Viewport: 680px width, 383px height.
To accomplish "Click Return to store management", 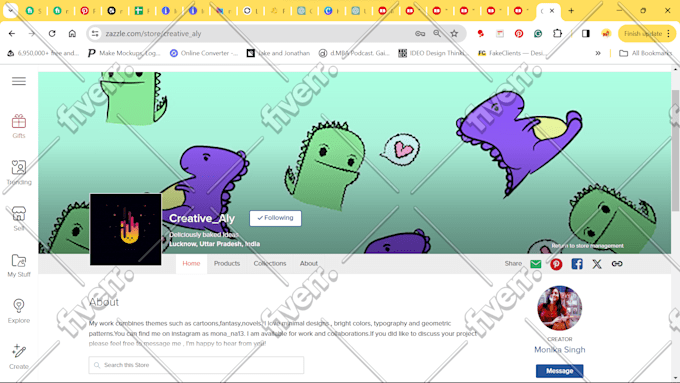I will click(587, 246).
